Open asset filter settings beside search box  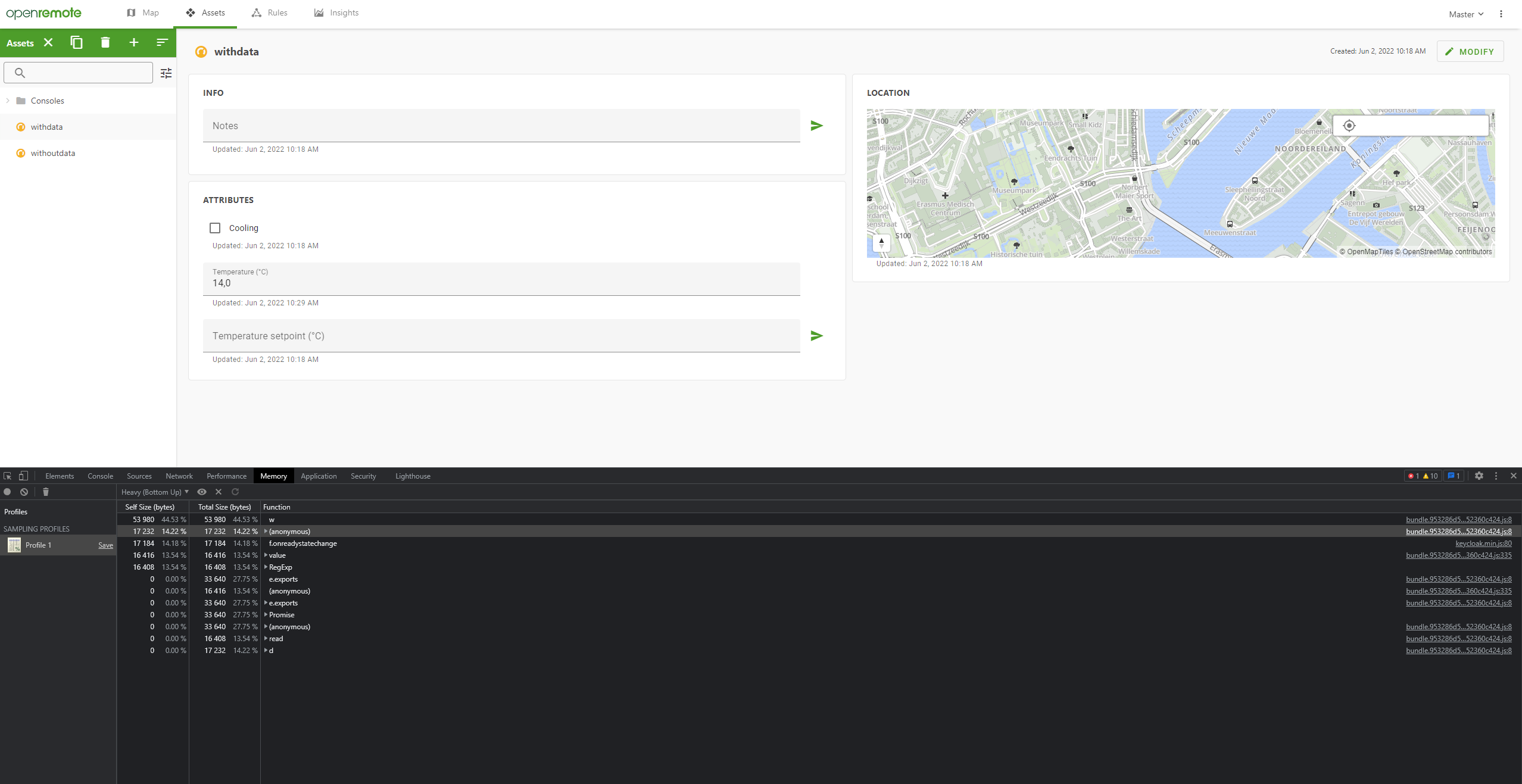tap(166, 72)
